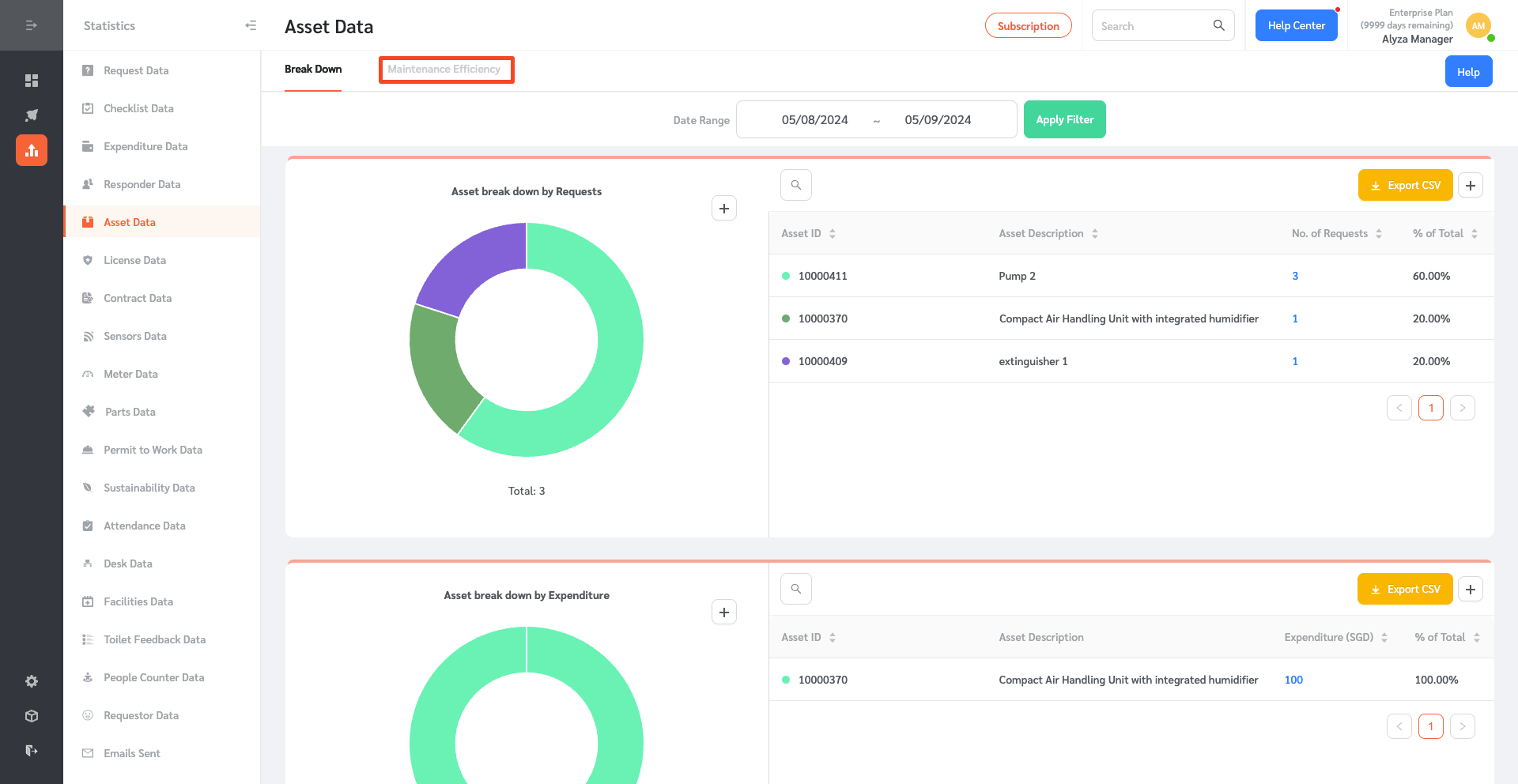Click the 3 requests link for Pump 2
The image size is (1518, 784).
point(1294,276)
